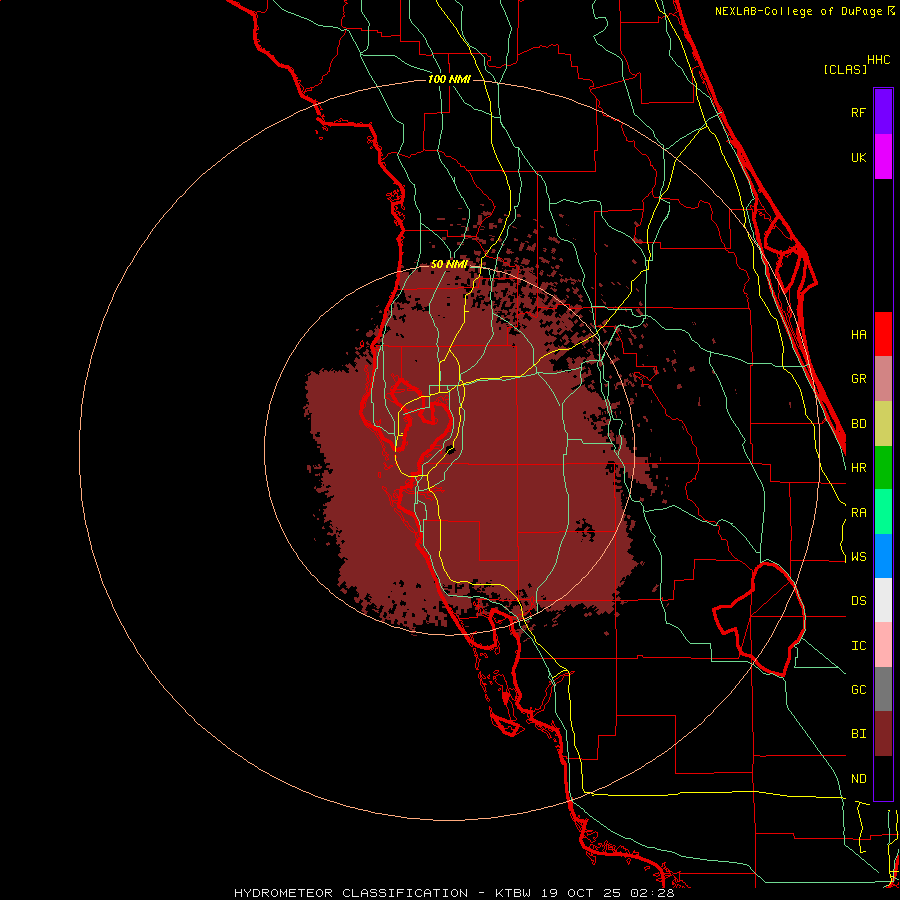Image resolution: width=900 pixels, height=900 pixels.
Task: Click the UK magenta legend swatch
Action: [883, 157]
